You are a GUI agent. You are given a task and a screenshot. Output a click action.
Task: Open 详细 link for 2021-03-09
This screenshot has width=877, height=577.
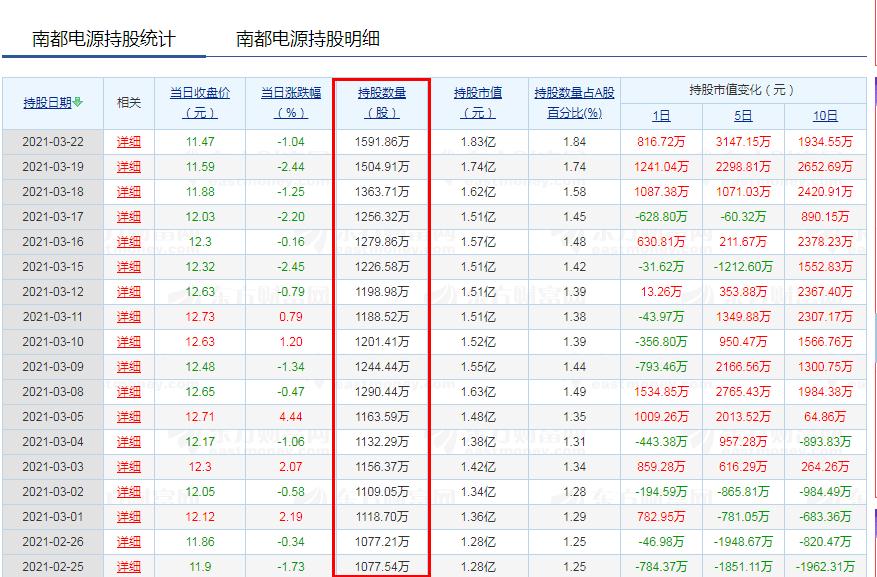coord(129,367)
